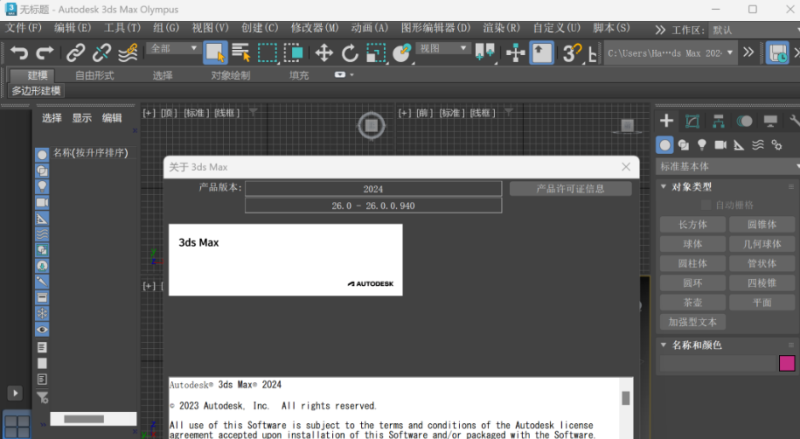The width and height of the screenshot is (800, 439).
Task: Click the pink object color swatch
Action: 786,363
